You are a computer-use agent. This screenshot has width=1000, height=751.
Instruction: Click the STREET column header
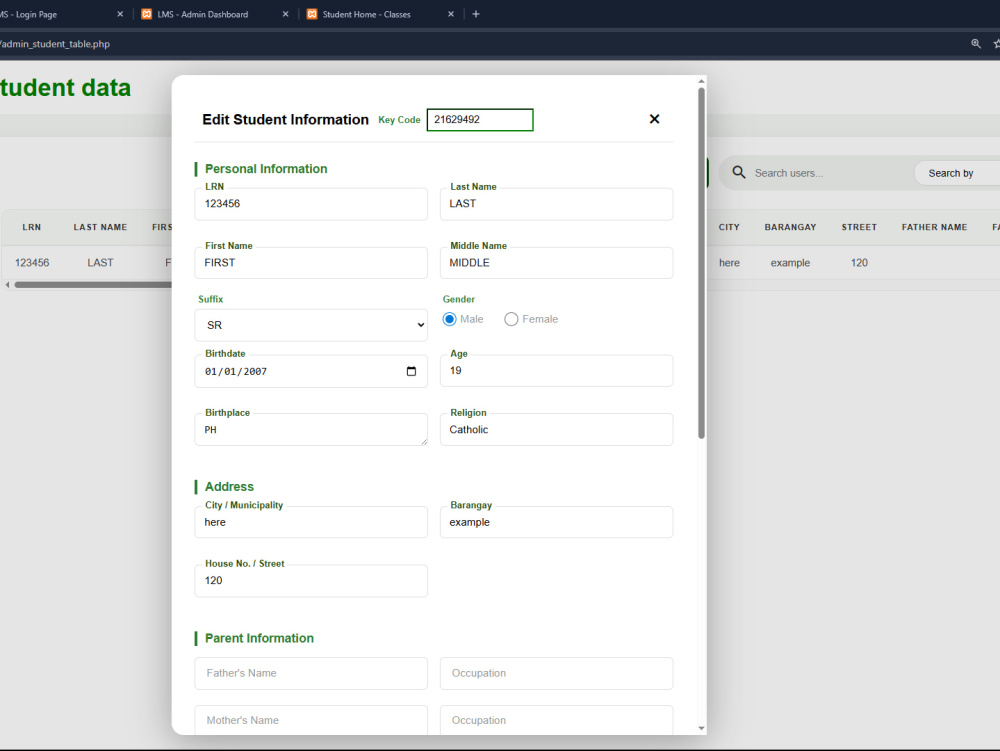859,227
